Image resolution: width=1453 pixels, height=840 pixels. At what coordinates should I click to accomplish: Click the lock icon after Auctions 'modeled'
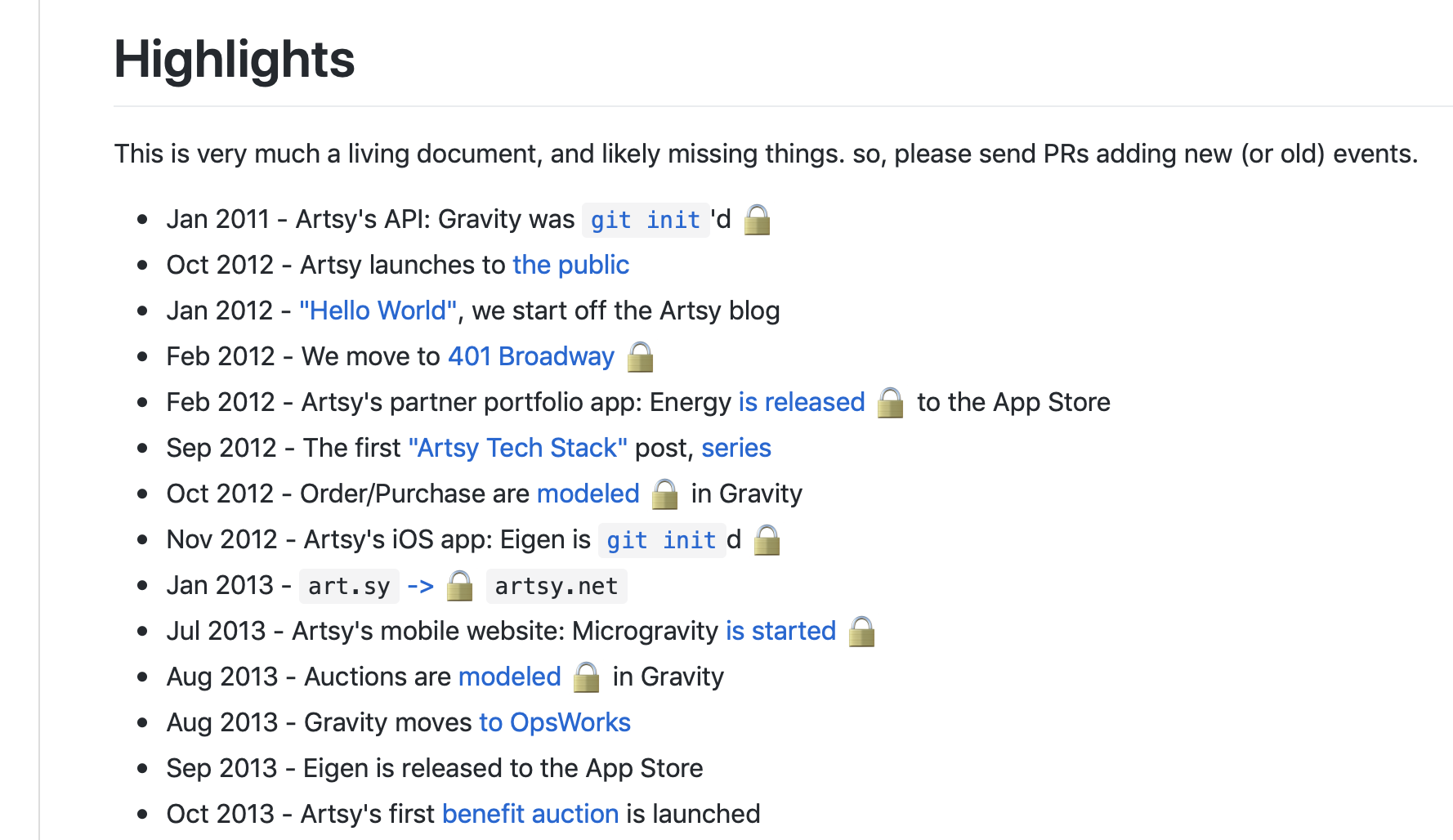(587, 677)
